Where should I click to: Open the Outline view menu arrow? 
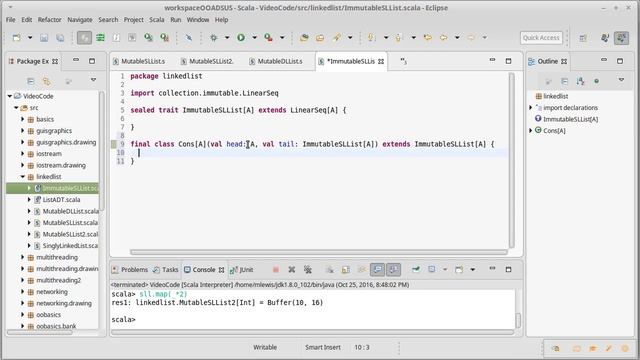tap(621, 80)
